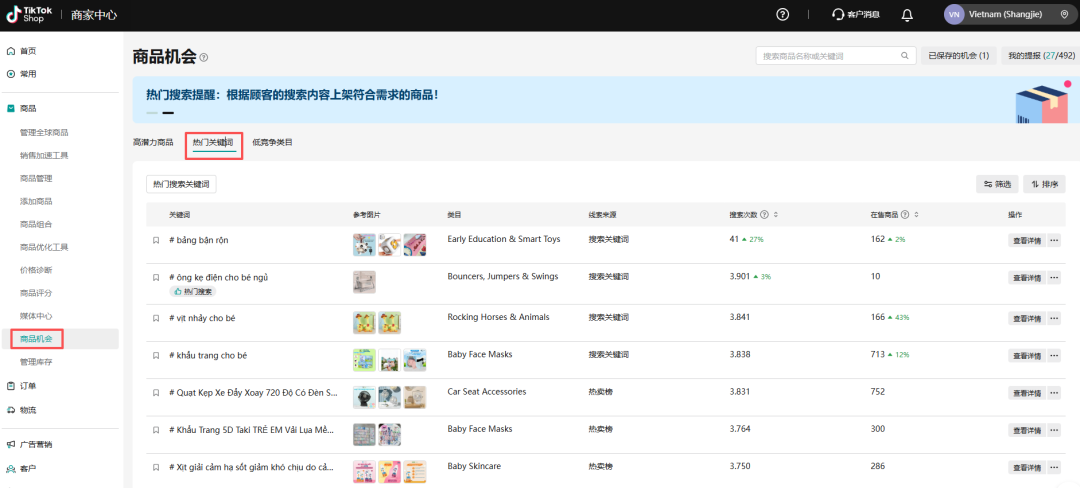Open 已保存的机会 (1)
Image resolution: width=1080 pixels, height=488 pixels.
click(x=959, y=56)
